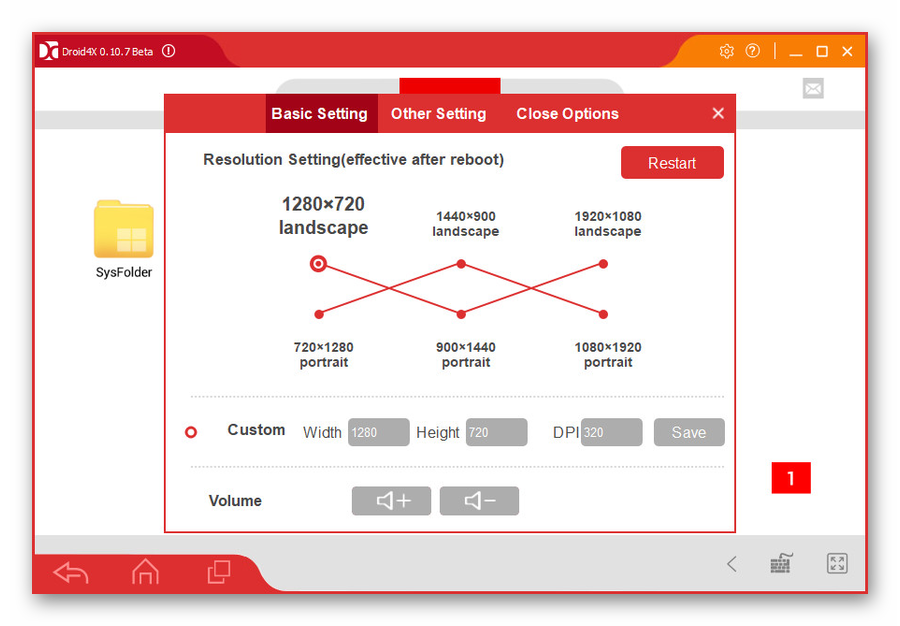Open the keyboard mapping icon
This screenshot has width=900, height=626.
point(782,564)
